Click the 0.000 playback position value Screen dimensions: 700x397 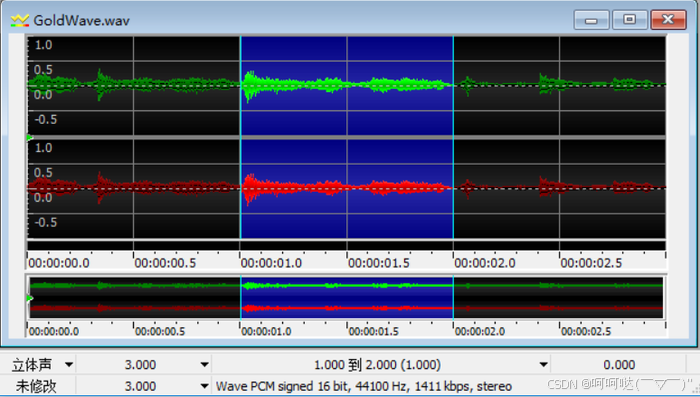[x=619, y=365]
